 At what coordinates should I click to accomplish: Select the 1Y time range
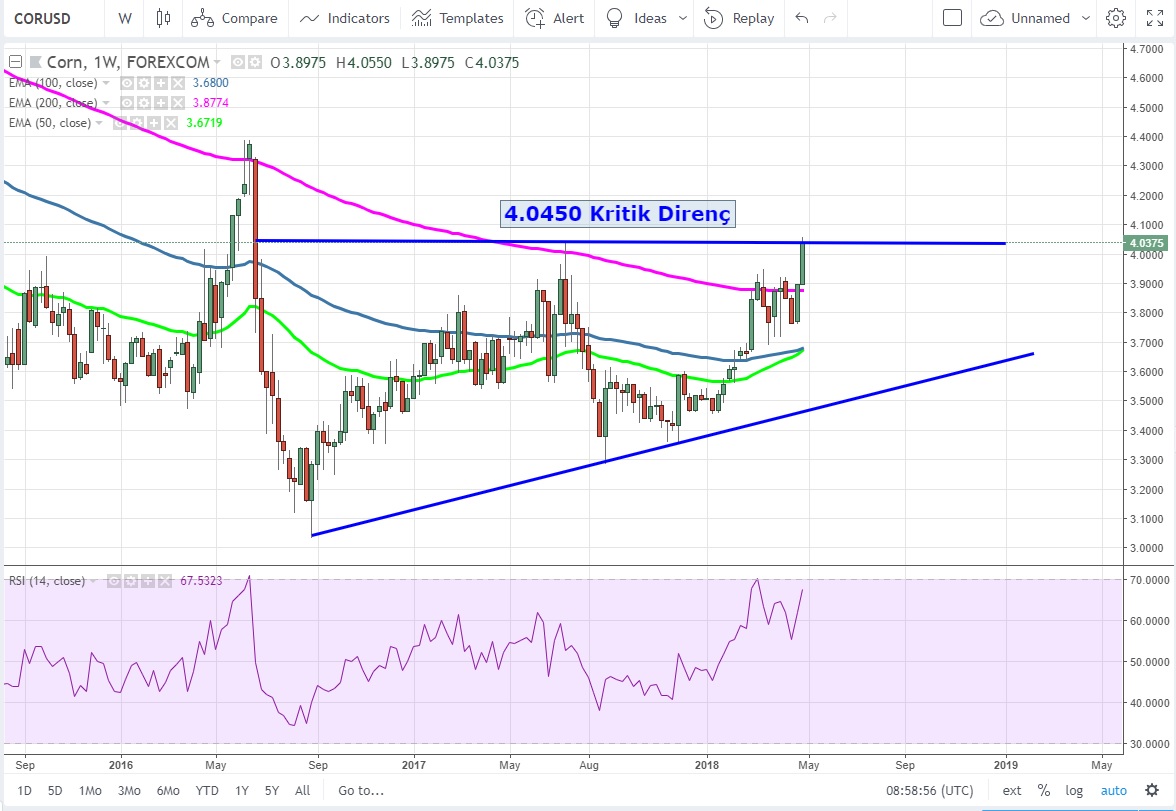[x=242, y=790]
